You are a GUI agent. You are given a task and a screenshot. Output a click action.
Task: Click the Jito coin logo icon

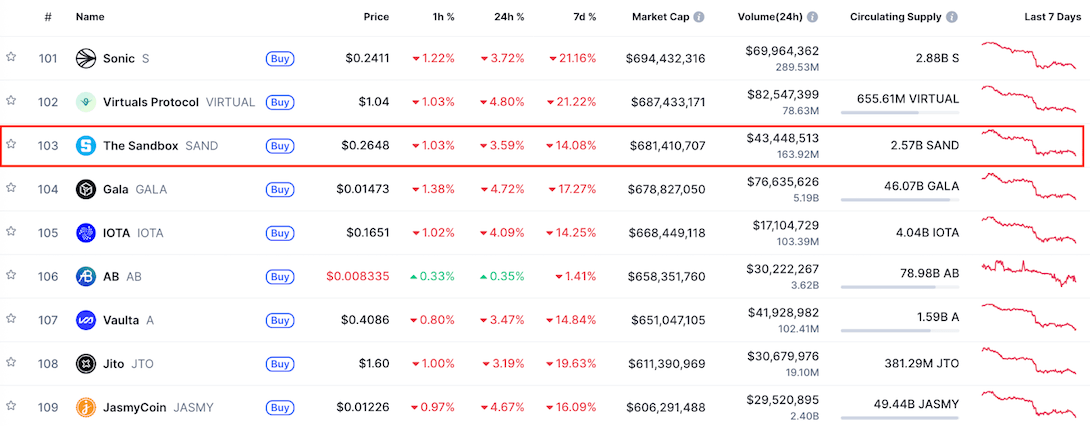coord(85,364)
